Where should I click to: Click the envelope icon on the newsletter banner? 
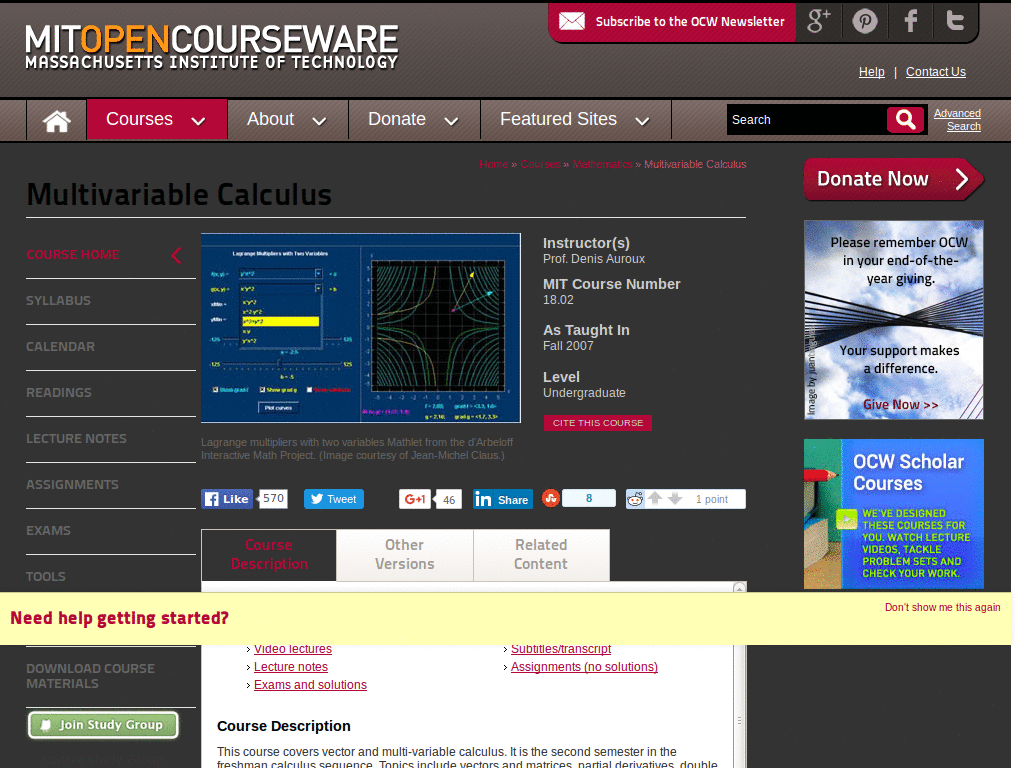(571, 21)
